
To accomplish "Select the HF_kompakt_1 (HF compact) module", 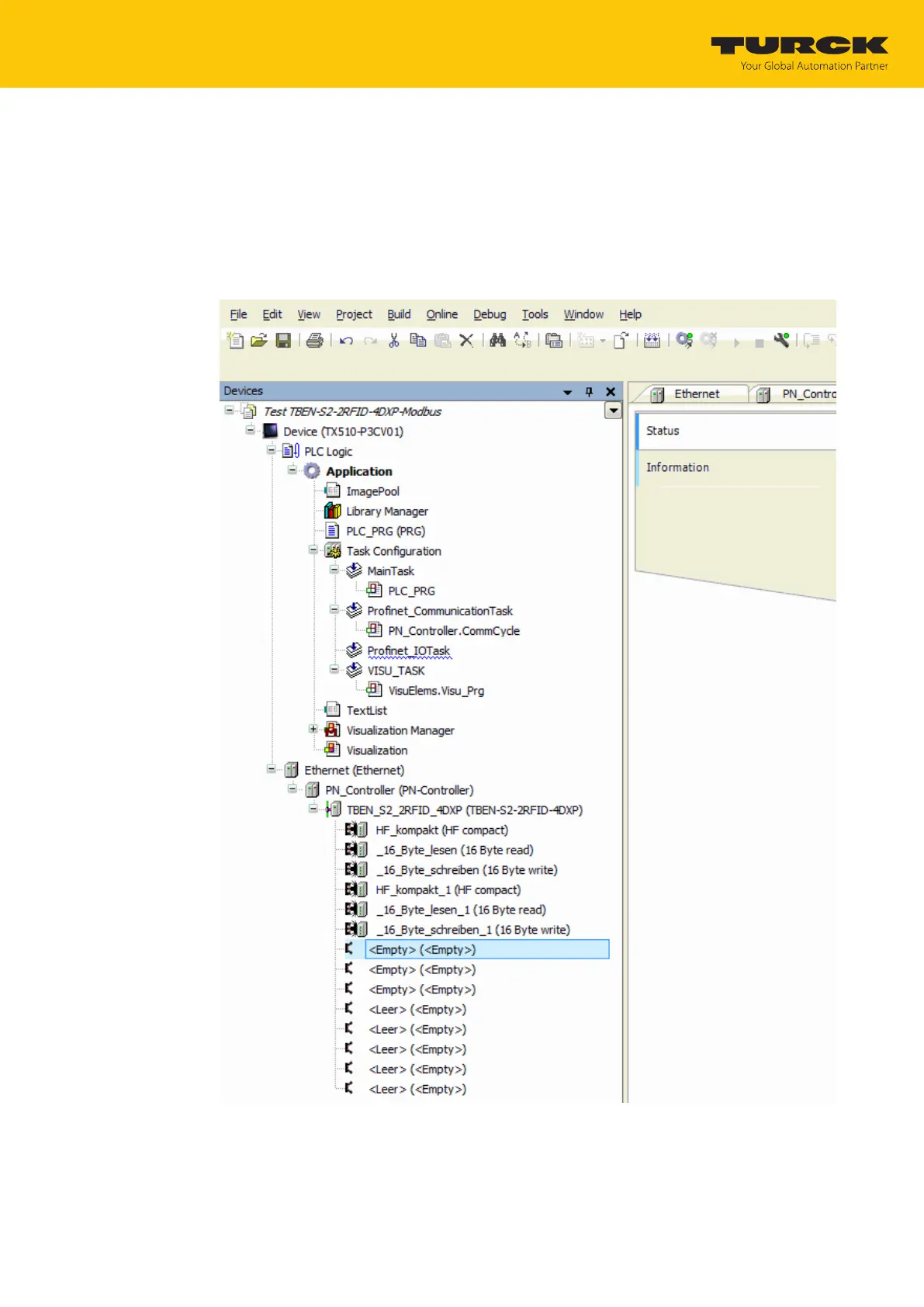I will (448, 890).
